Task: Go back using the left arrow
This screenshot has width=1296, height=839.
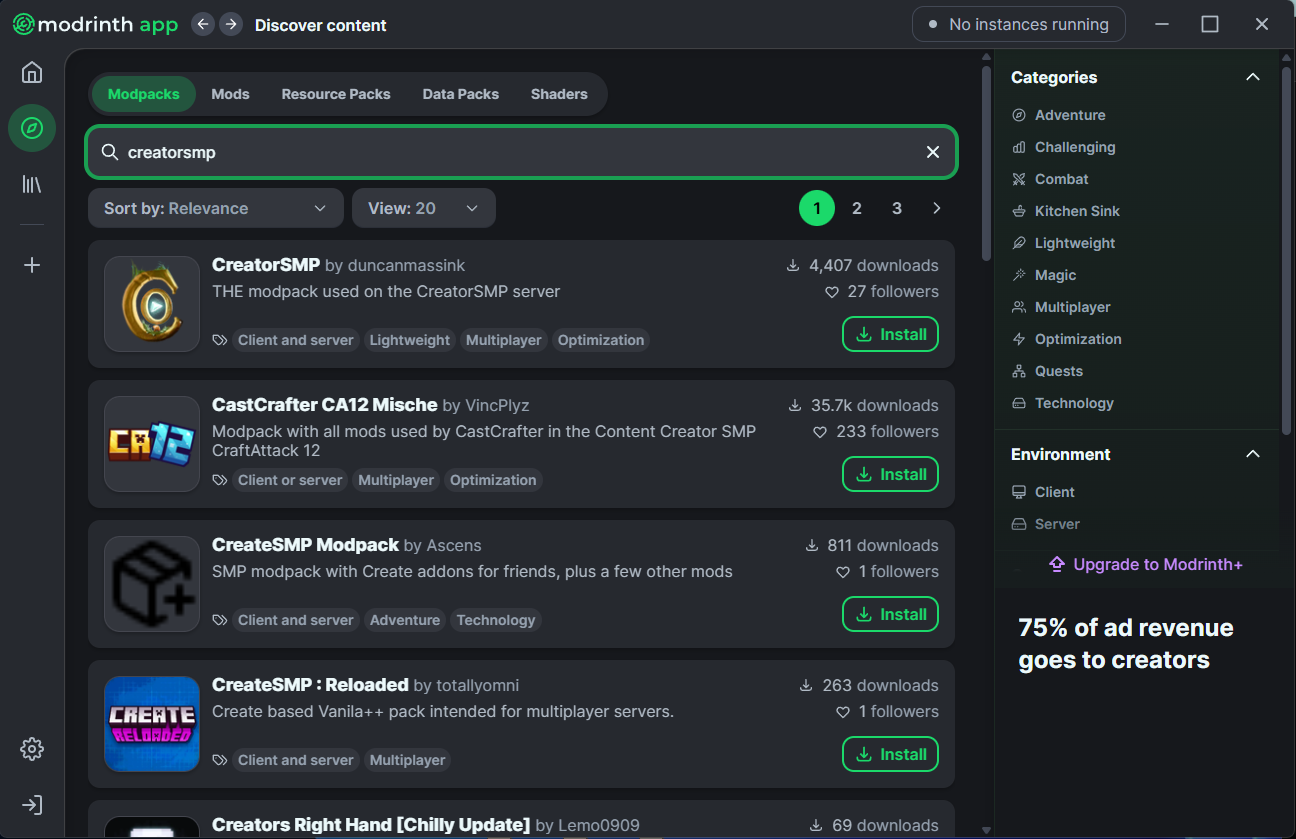Action: 203,24
